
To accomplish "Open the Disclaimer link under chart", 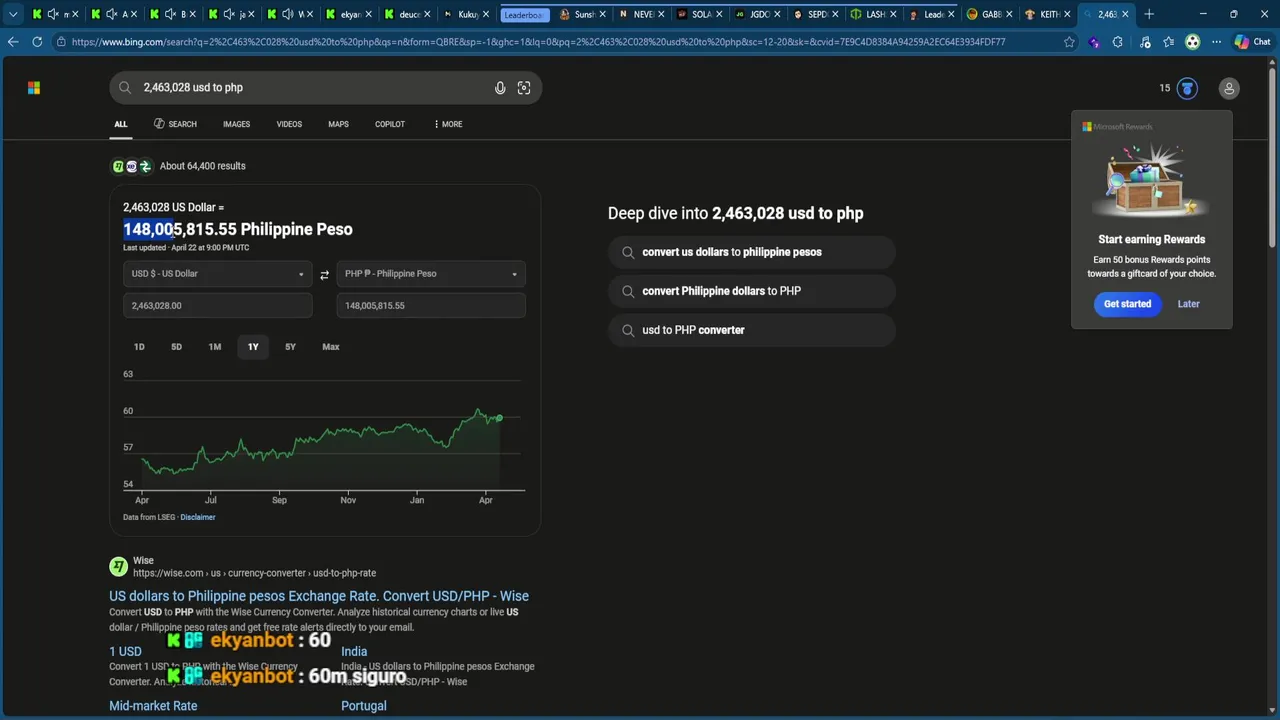I will pyautogui.click(x=198, y=517).
